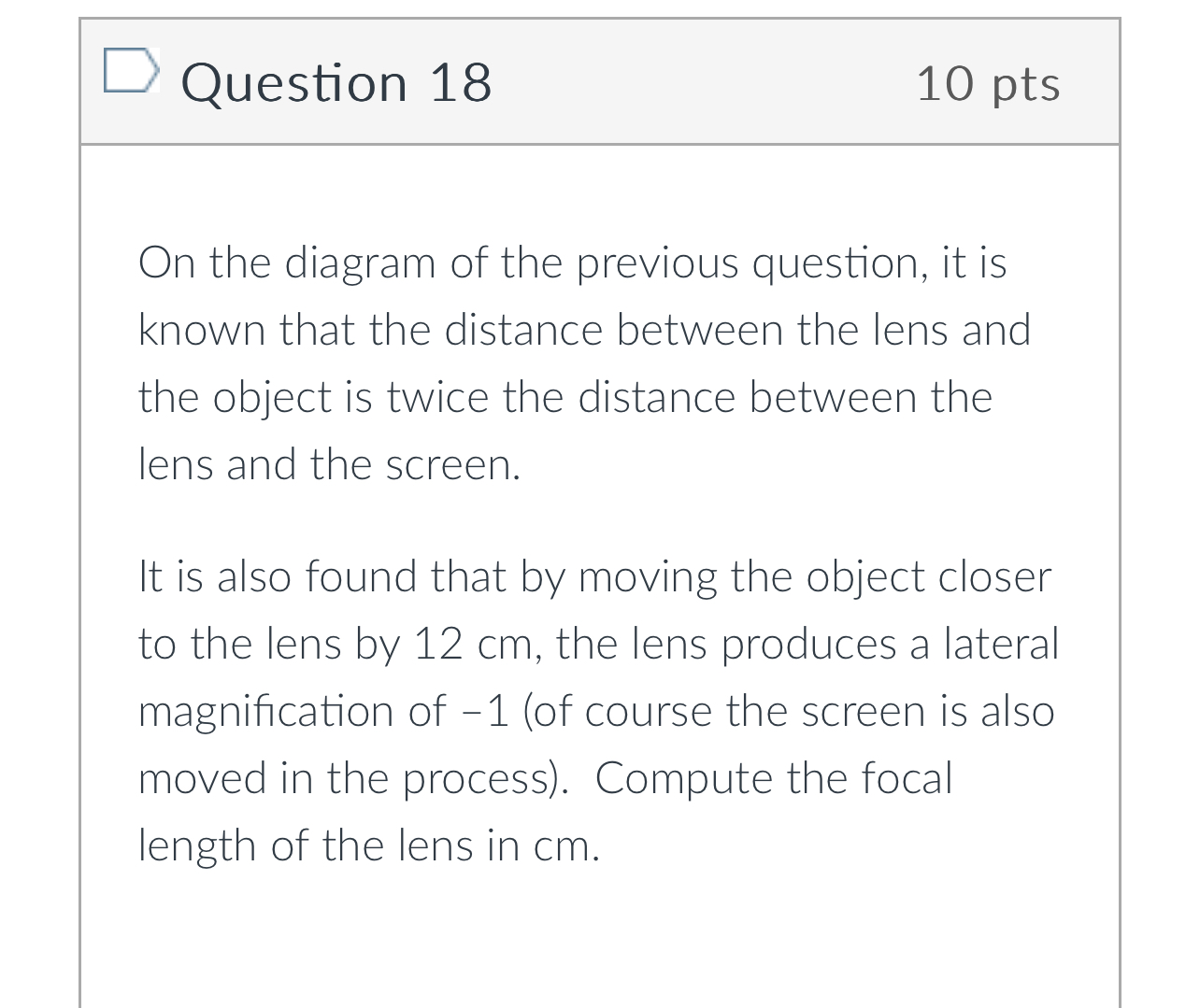Click the 10 pts label
Screen dimensions: 1200x1008
tap(989, 82)
